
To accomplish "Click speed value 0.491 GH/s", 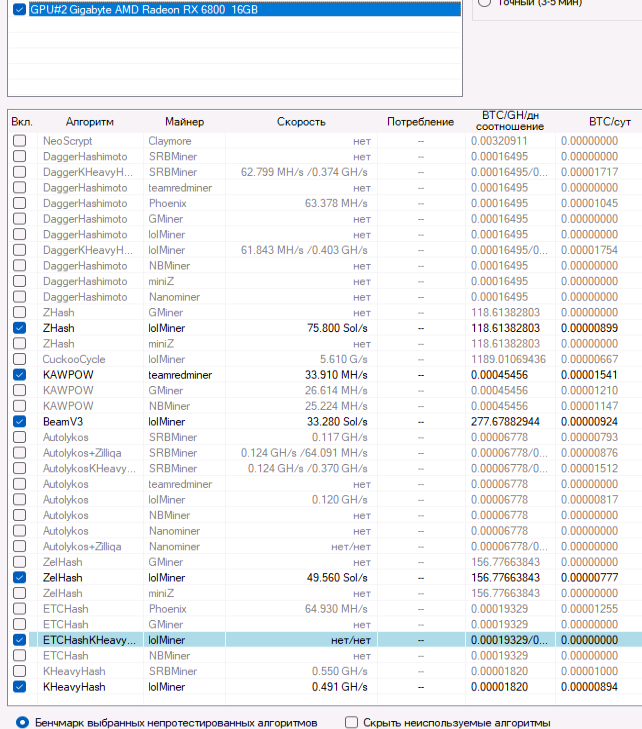I will click(x=340, y=686).
